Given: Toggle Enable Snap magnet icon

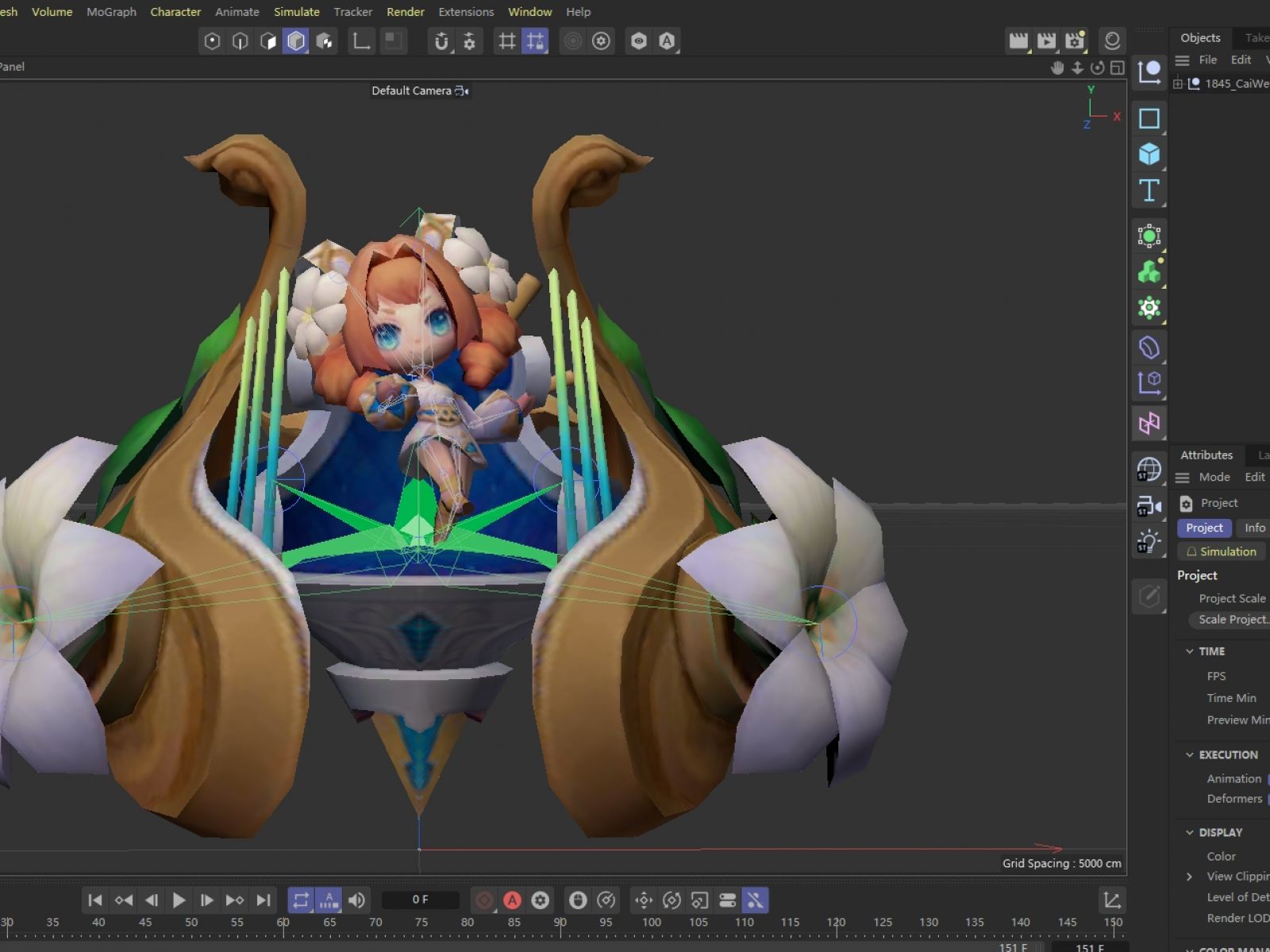Looking at the screenshot, I should coord(442,41).
